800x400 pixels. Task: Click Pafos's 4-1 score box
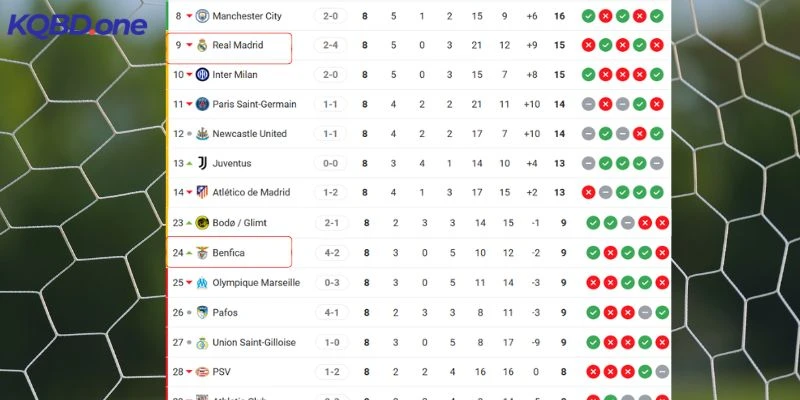(x=331, y=313)
